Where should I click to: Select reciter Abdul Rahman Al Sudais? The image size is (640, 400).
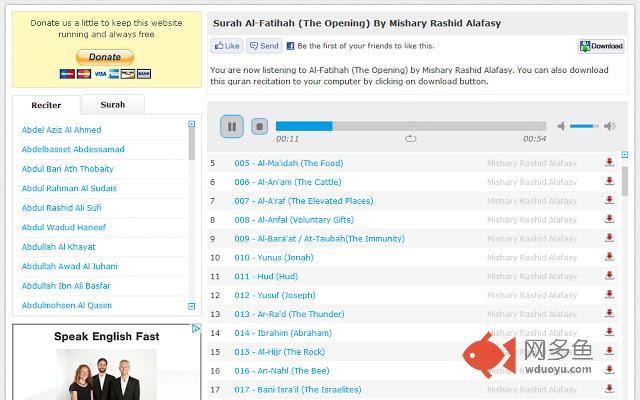(69, 188)
